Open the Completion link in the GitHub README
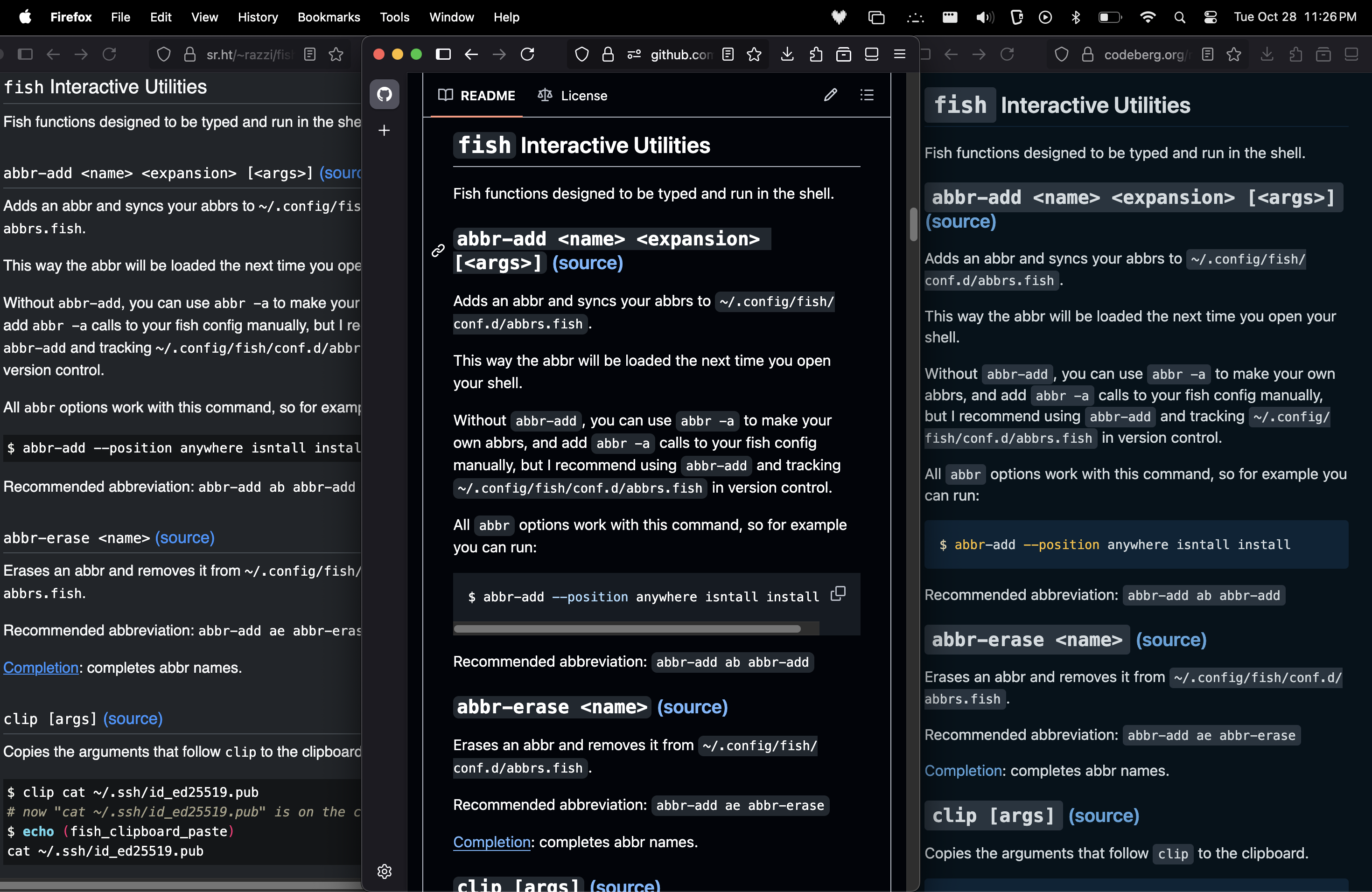 pyautogui.click(x=491, y=842)
